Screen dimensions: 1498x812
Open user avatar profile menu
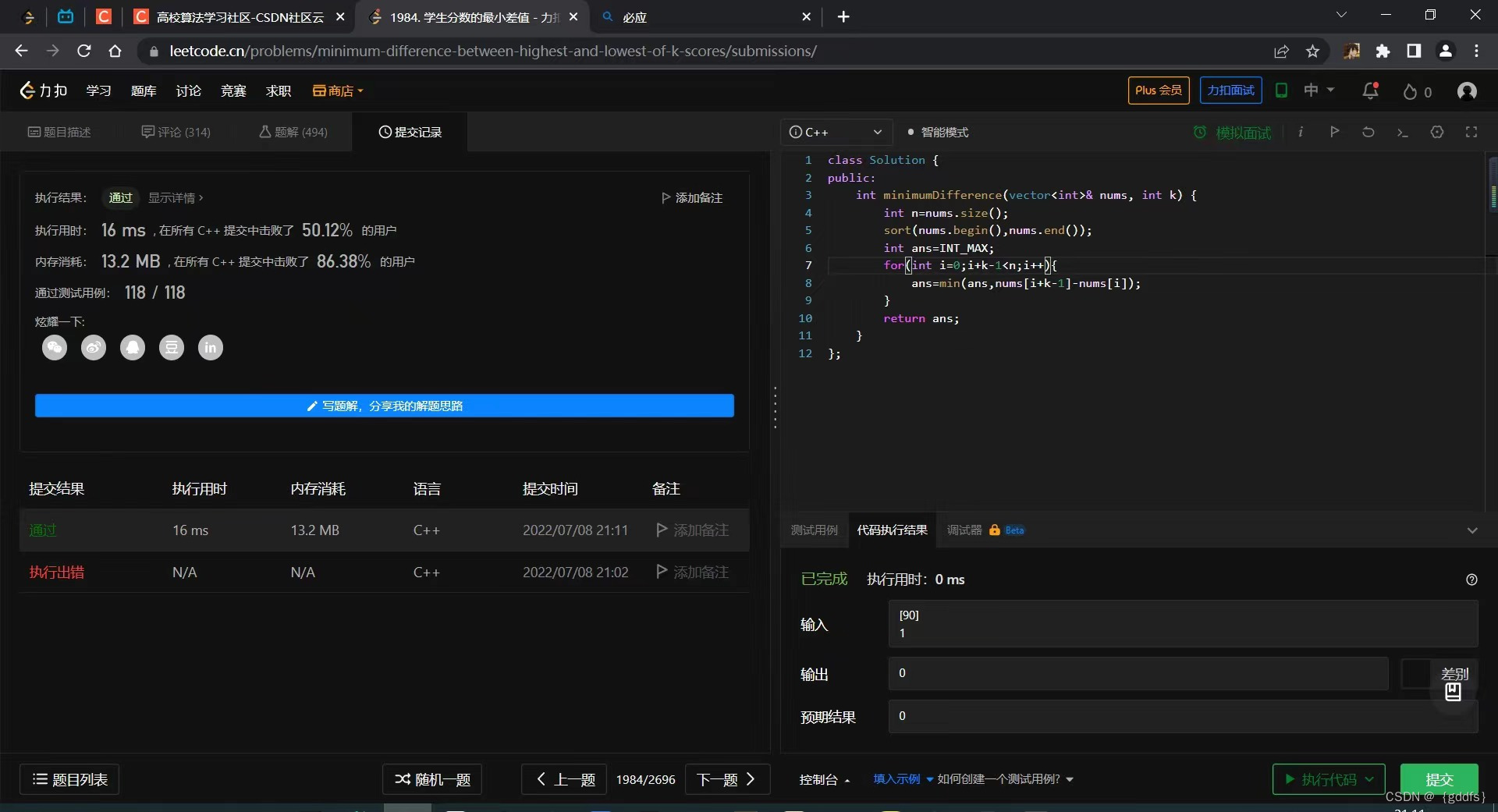click(1467, 91)
